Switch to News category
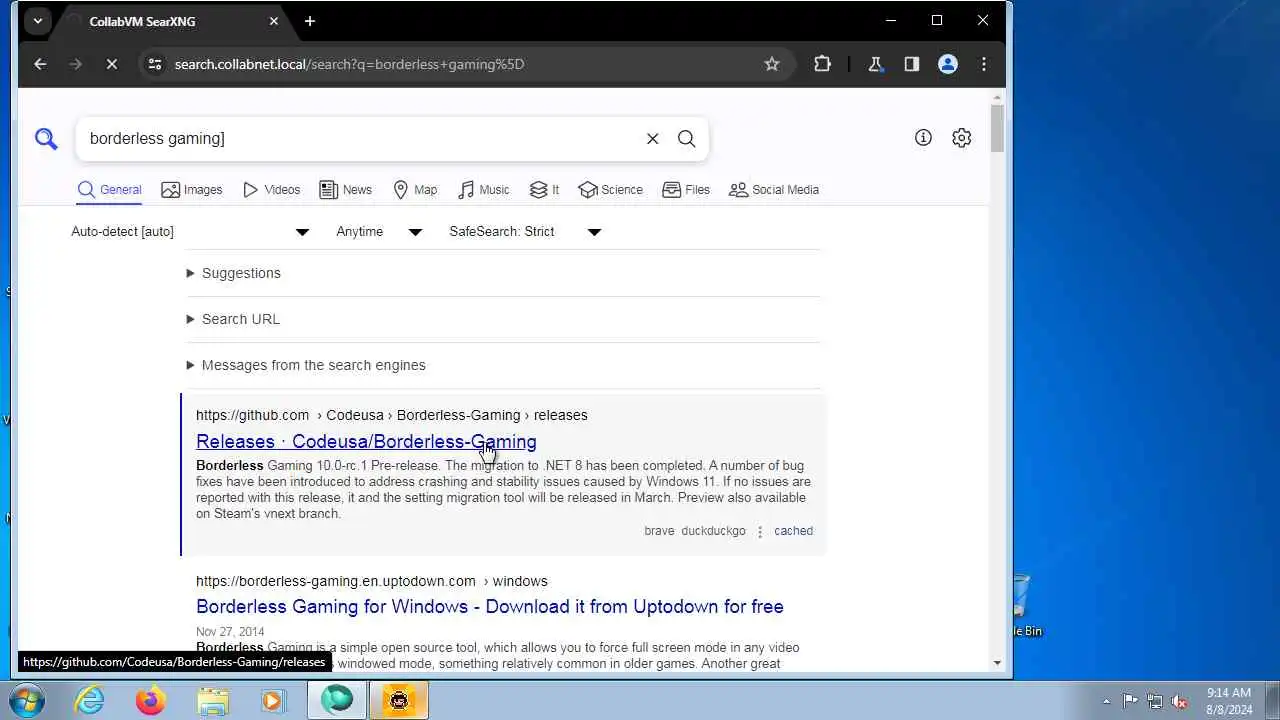This screenshot has height=720, width=1280. pyautogui.click(x=345, y=190)
